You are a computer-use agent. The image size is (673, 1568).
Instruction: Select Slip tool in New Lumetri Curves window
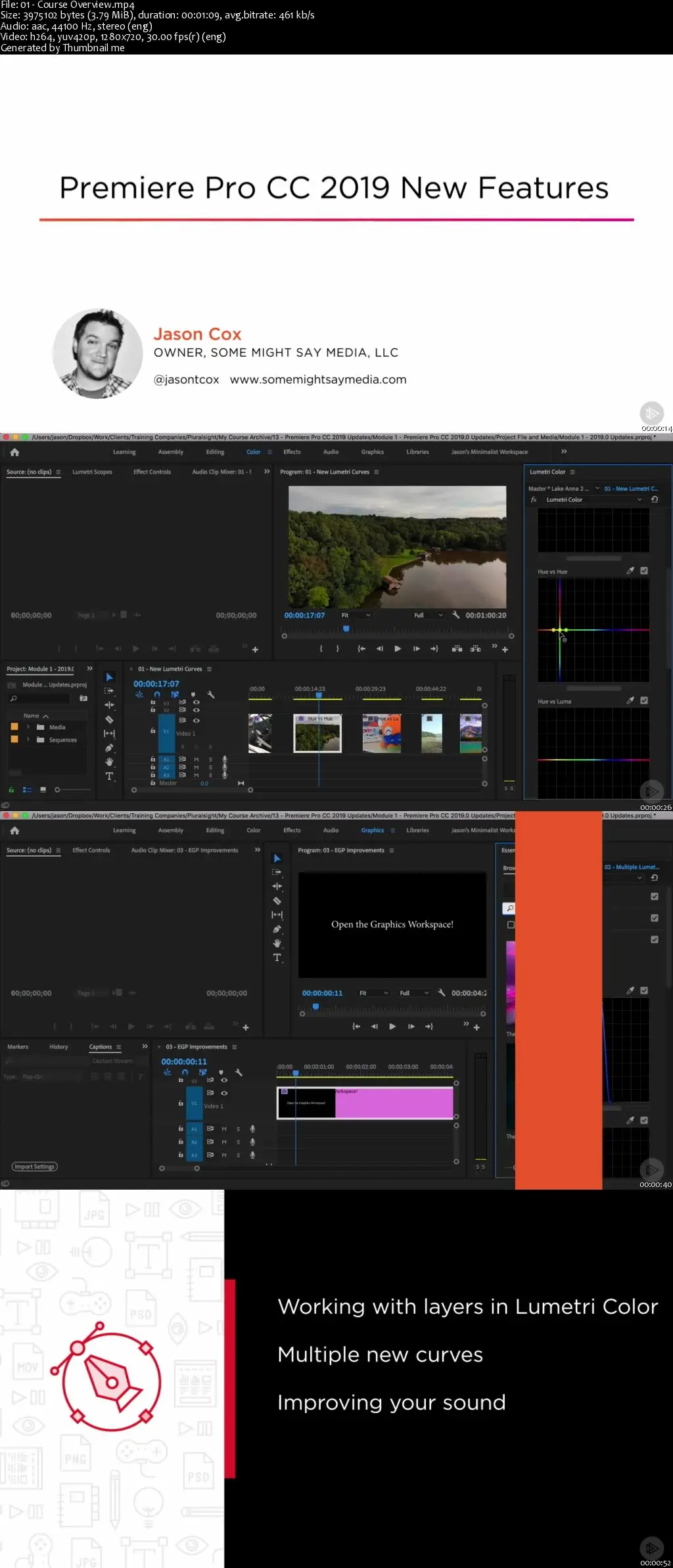(109, 733)
